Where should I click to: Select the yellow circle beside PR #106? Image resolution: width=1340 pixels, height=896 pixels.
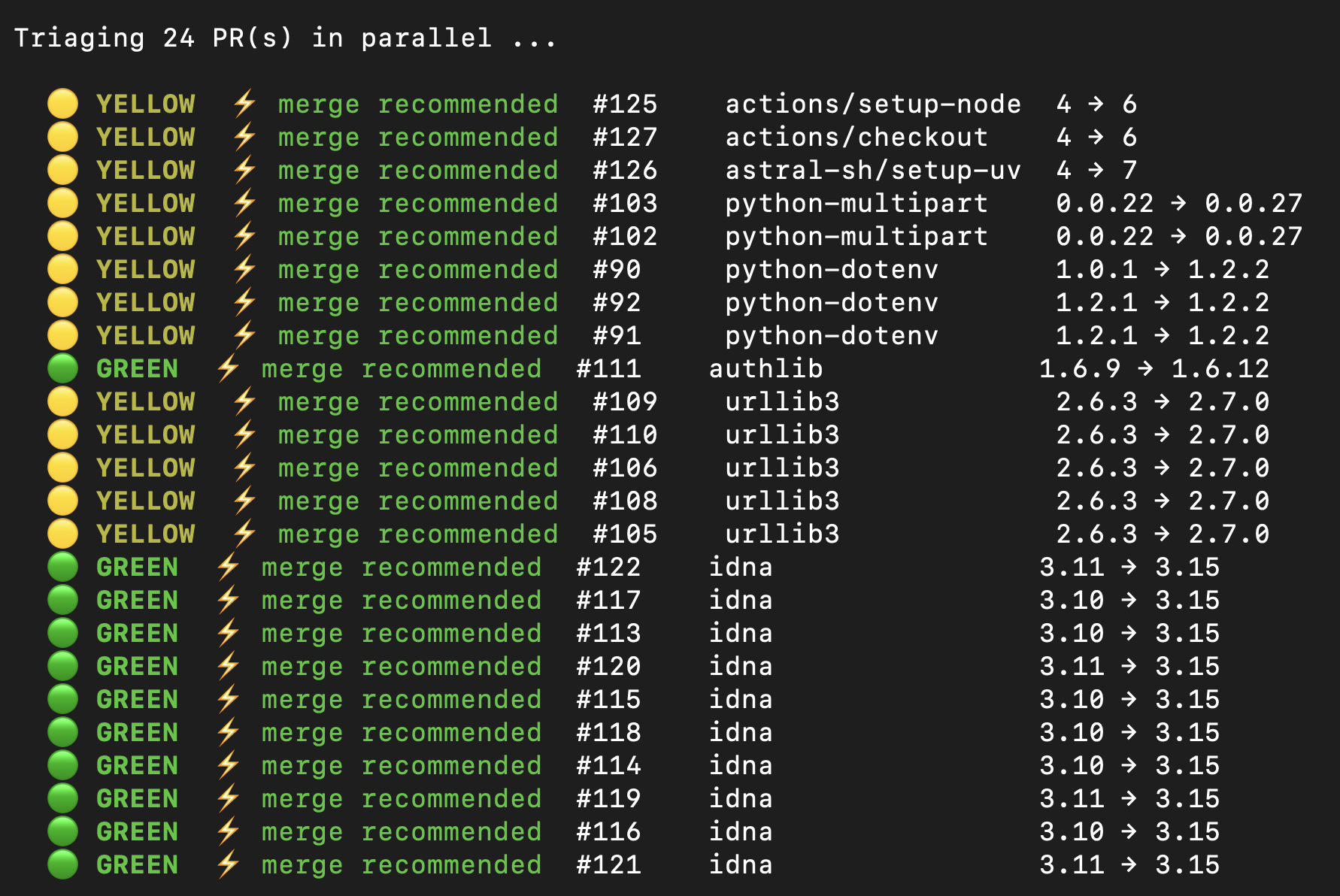62,468
